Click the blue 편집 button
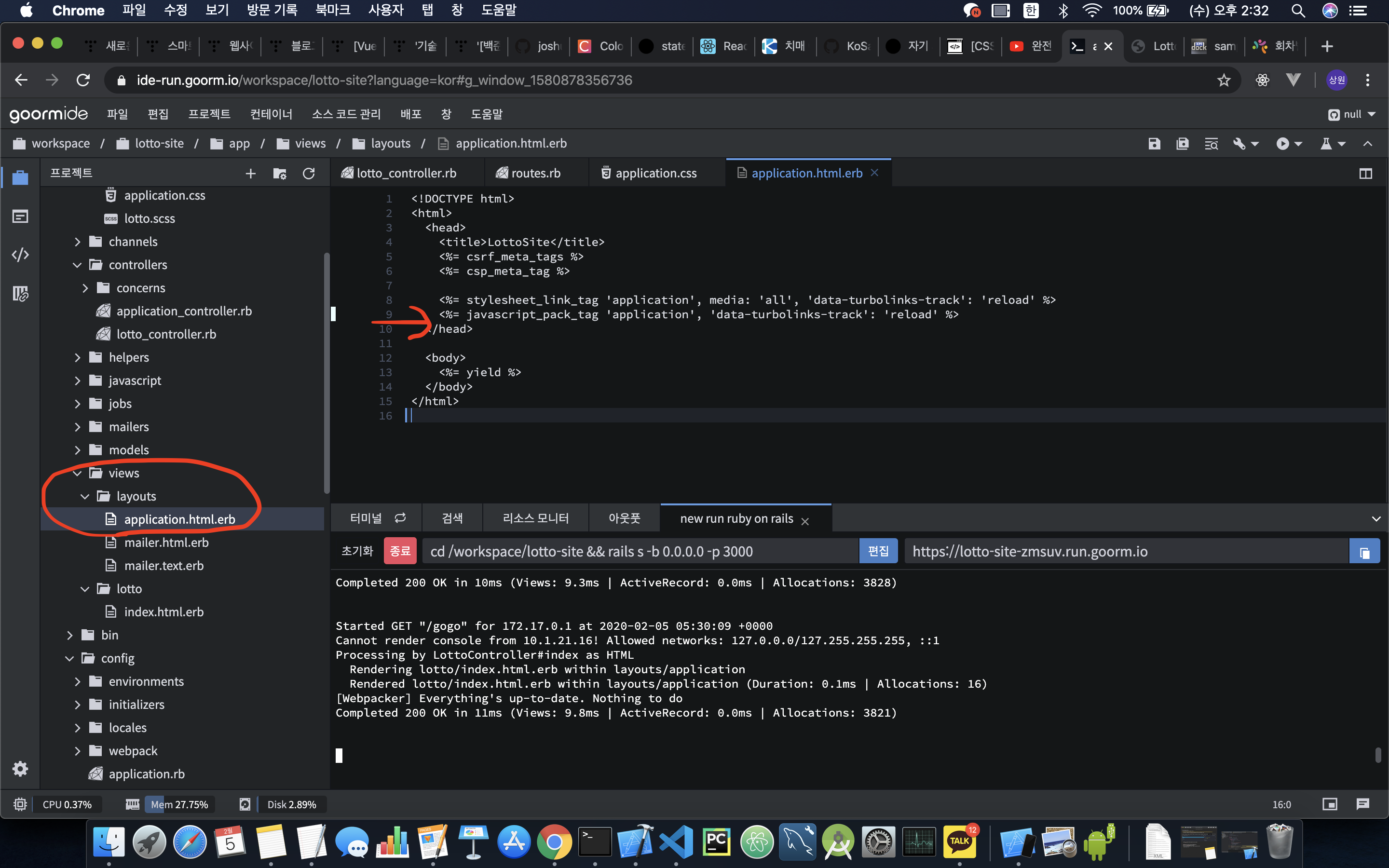This screenshot has width=1389, height=868. click(878, 552)
